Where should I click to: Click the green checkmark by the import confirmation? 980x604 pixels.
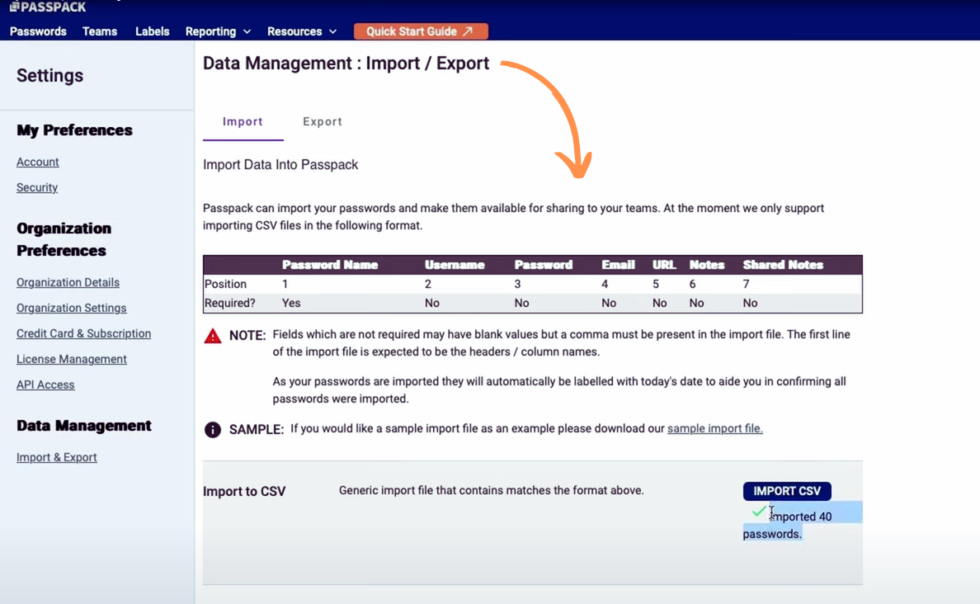pyautogui.click(x=760, y=511)
